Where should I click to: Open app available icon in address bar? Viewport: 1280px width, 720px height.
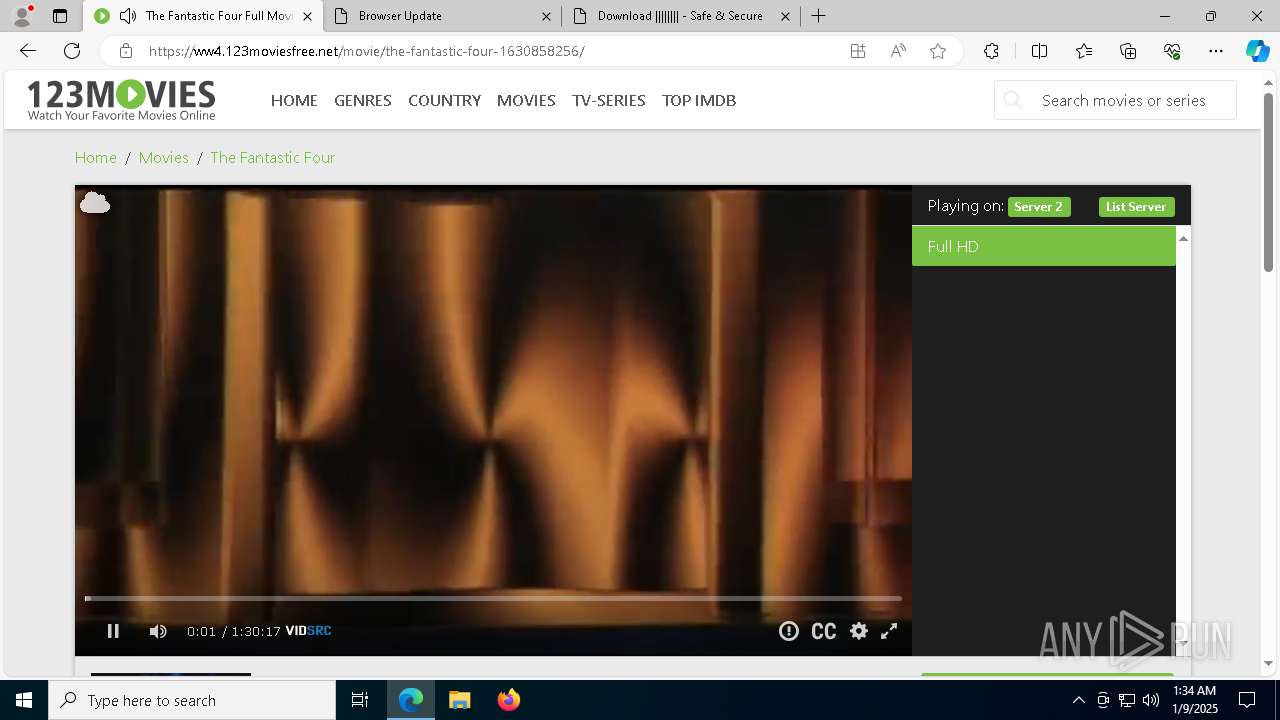coord(858,51)
